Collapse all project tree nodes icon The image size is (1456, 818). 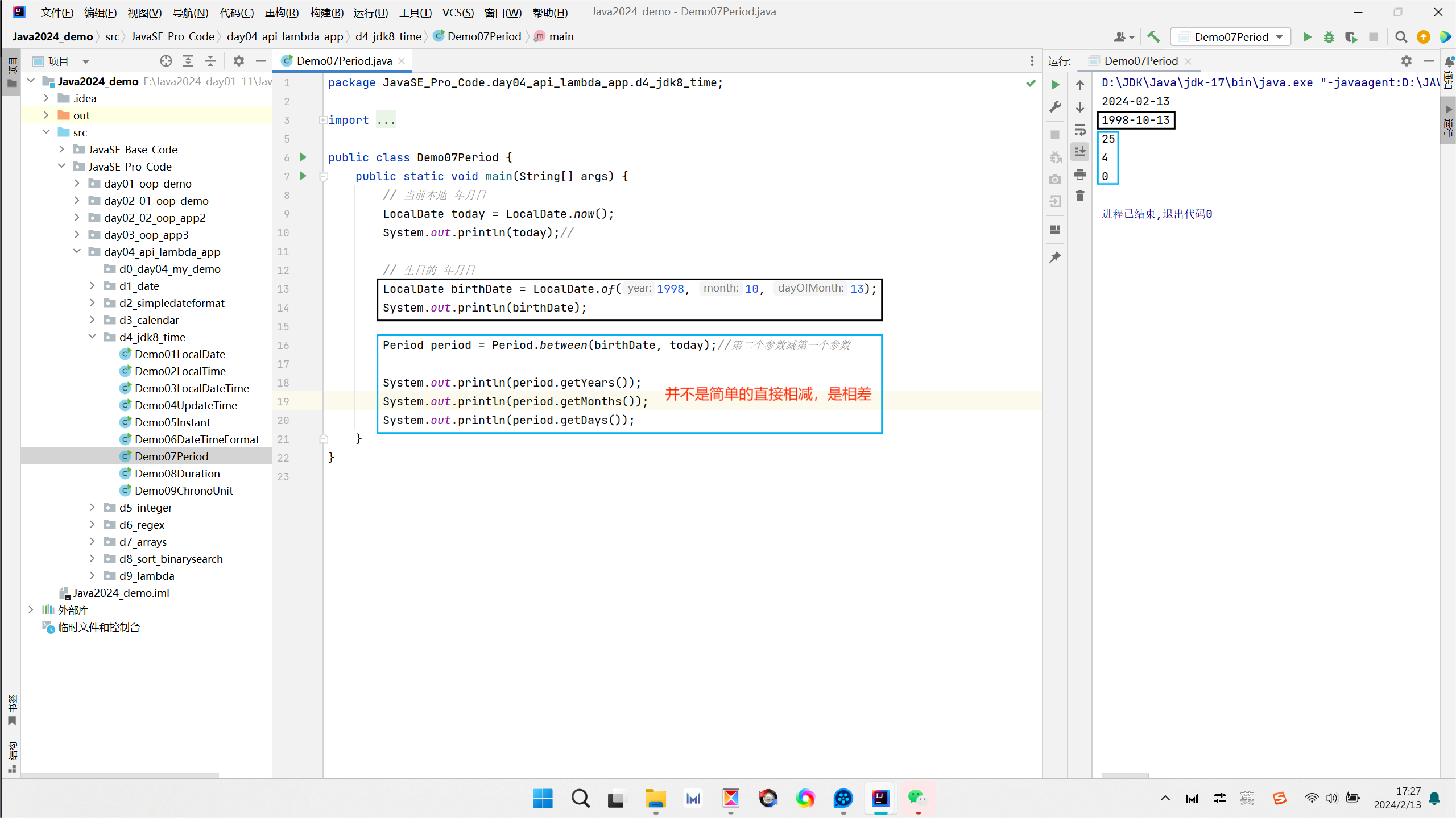click(210, 61)
